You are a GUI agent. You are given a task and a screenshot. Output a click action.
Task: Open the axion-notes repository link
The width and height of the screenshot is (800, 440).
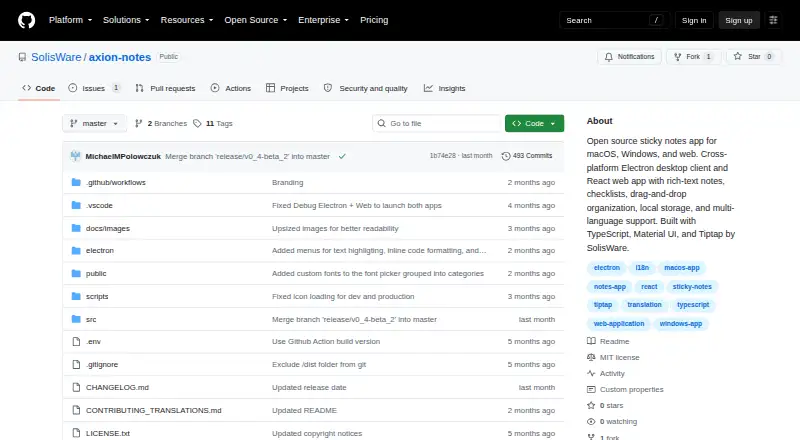(x=120, y=57)
